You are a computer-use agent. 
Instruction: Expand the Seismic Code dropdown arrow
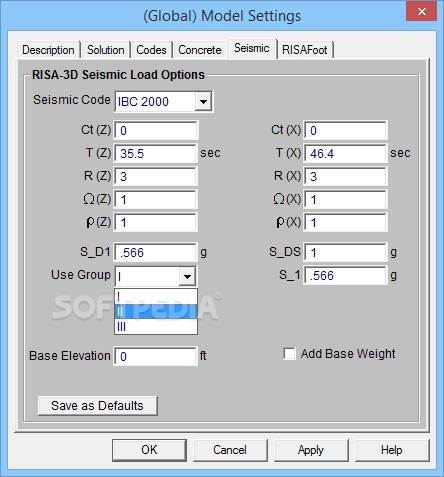203,102
